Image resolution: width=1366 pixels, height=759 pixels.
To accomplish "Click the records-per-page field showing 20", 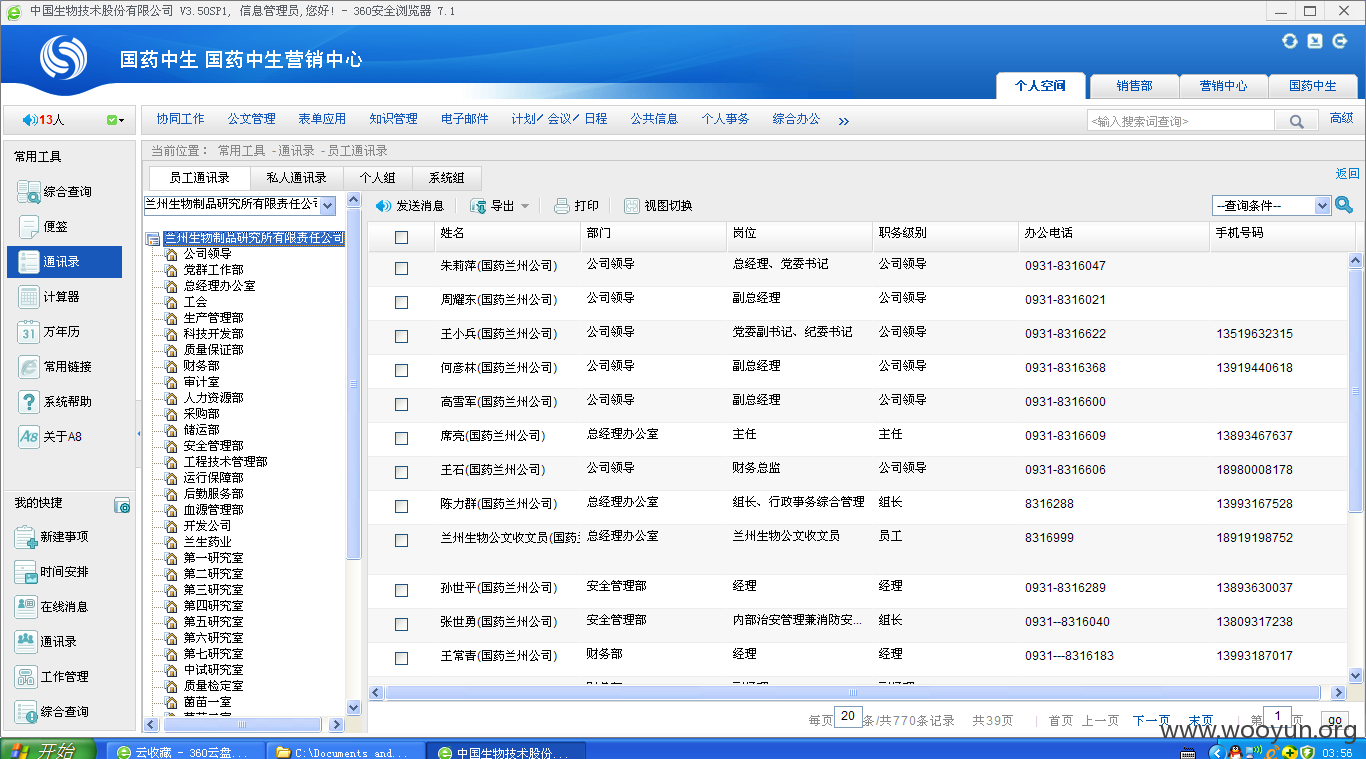I will point(848,717).
